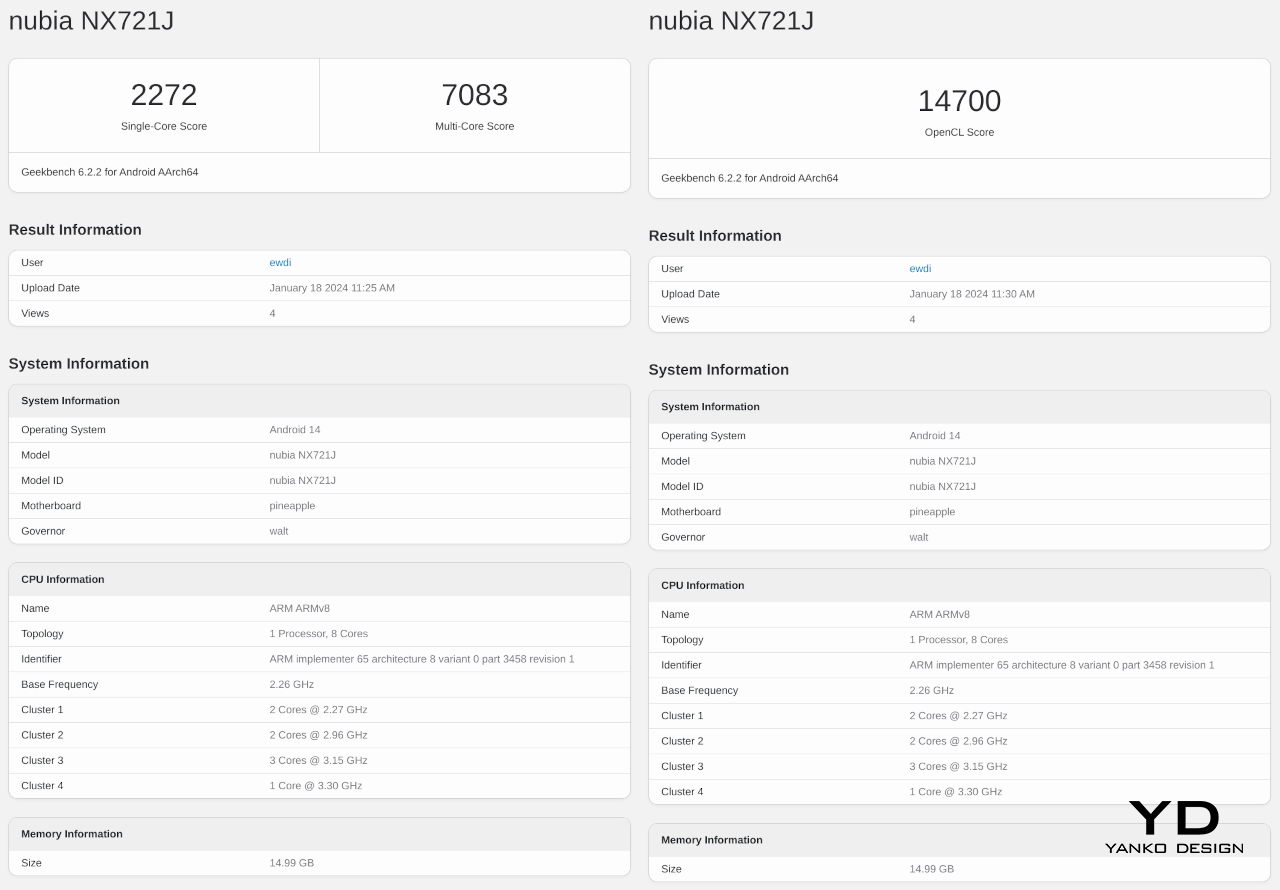Click the nubia NX721J title above the OpenCL score
Viewport: 1280px width, 890px height.
[x=731, y=20]
